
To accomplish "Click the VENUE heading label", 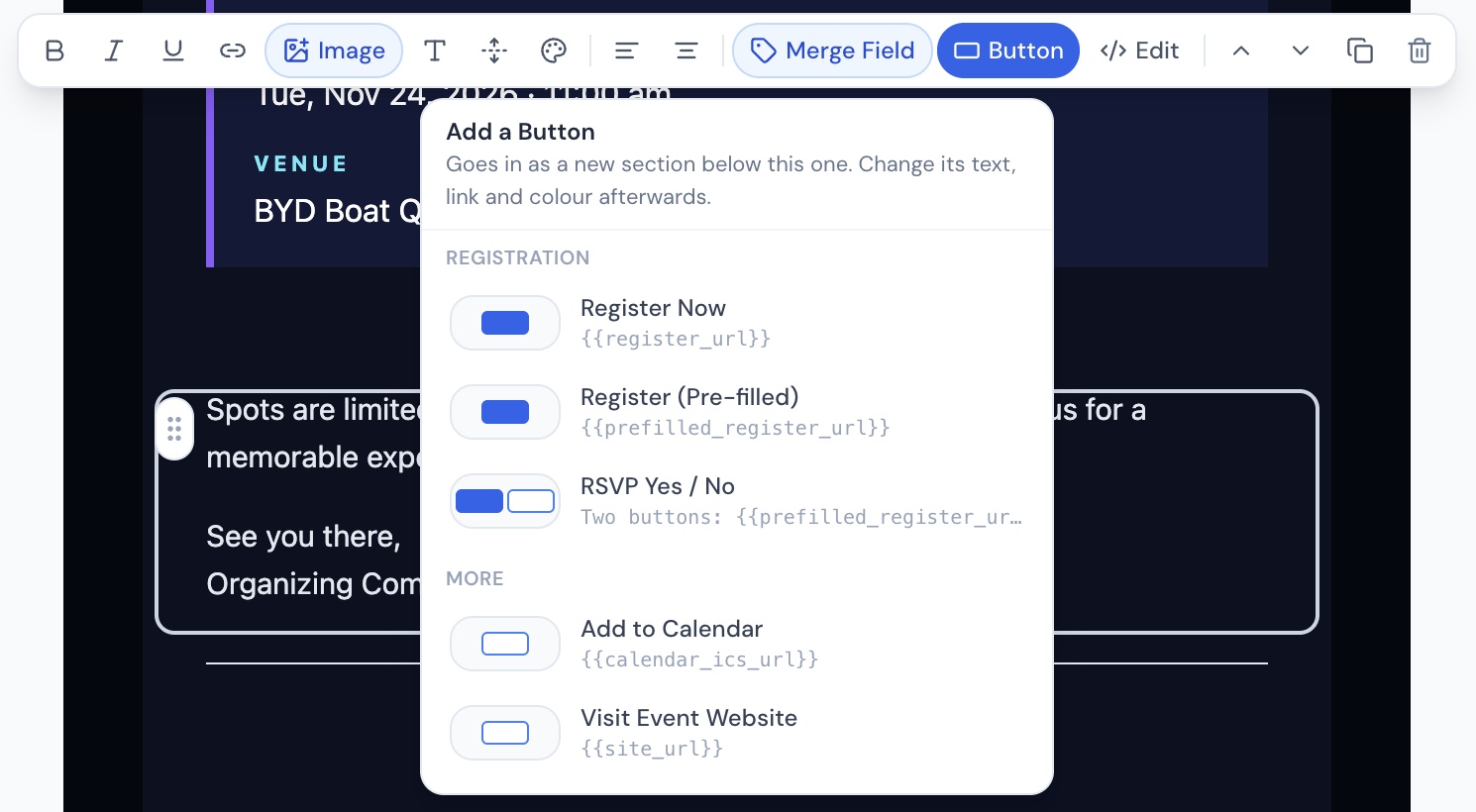I will [300, 163].
